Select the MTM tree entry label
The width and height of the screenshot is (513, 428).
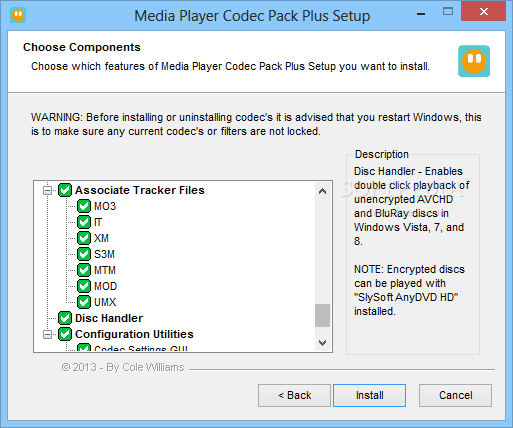click(x=105, y=270)
